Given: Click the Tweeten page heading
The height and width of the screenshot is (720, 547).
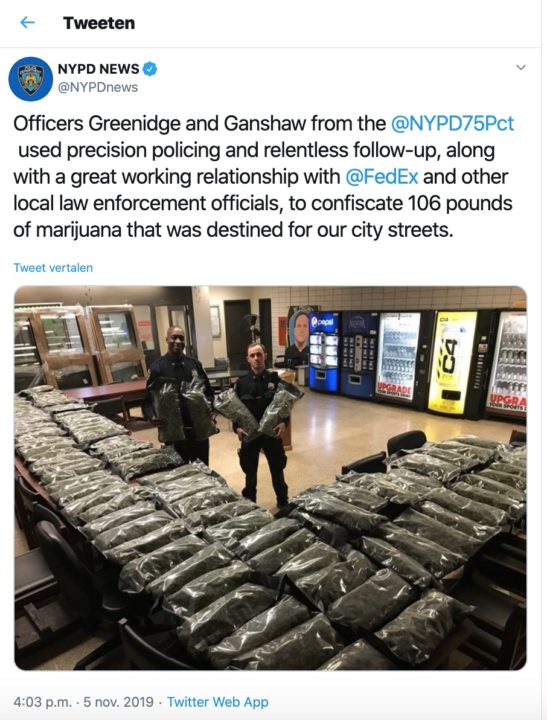Looking at the screenshot, I should click(99, 23).
